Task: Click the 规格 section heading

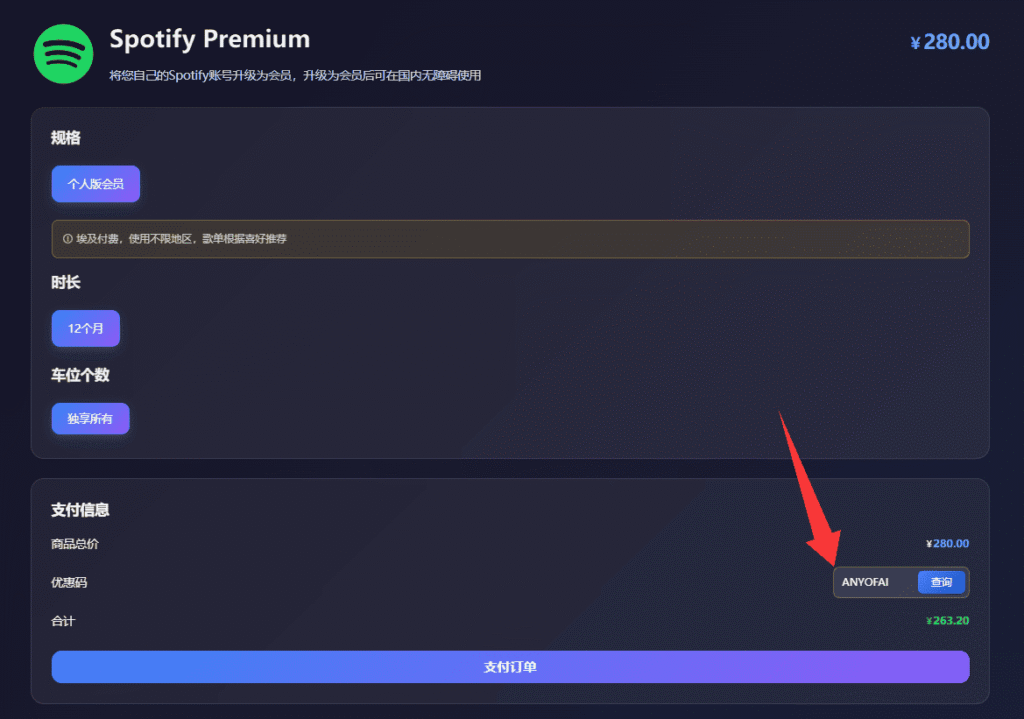Action: (x=65, y=138)
